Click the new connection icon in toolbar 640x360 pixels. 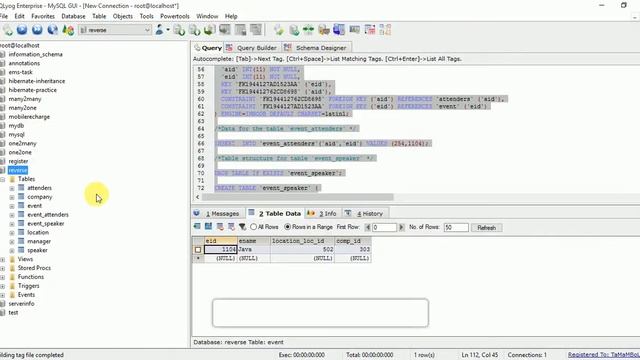point(7,30)
